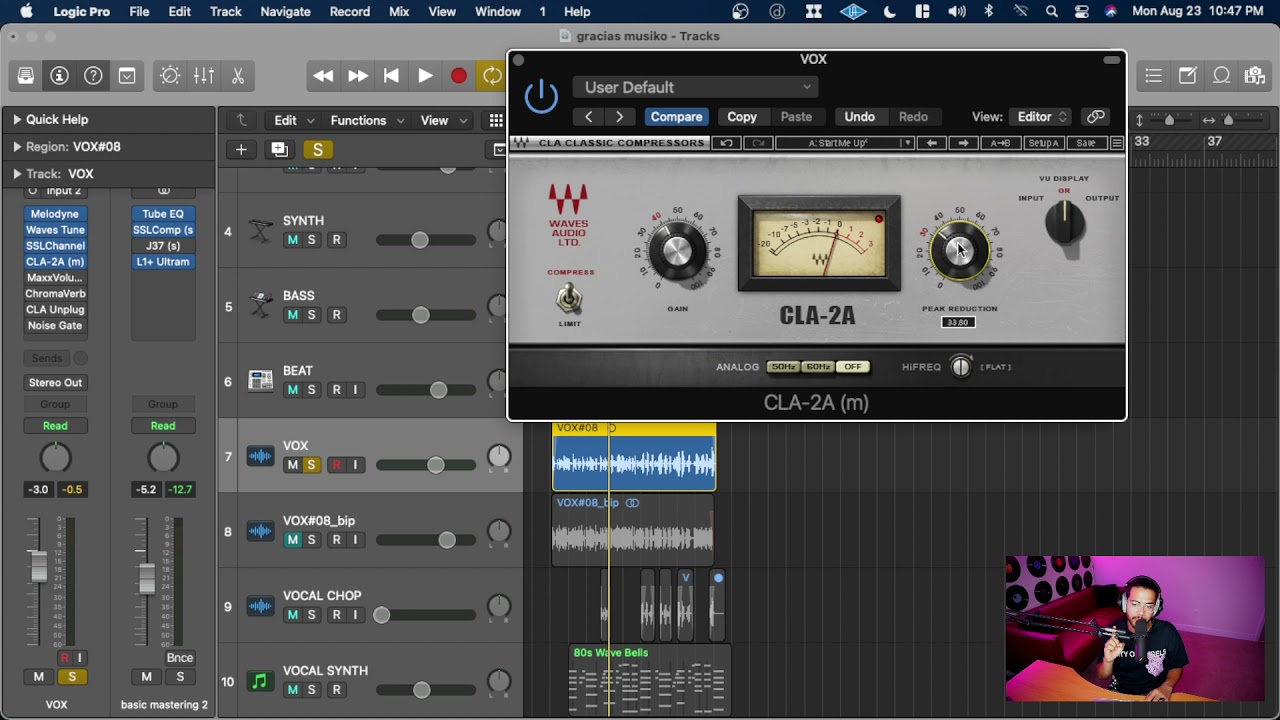Screen dimensions: 1280x720
Task: Add new track with plus button
Action: [x=241, y=149]
